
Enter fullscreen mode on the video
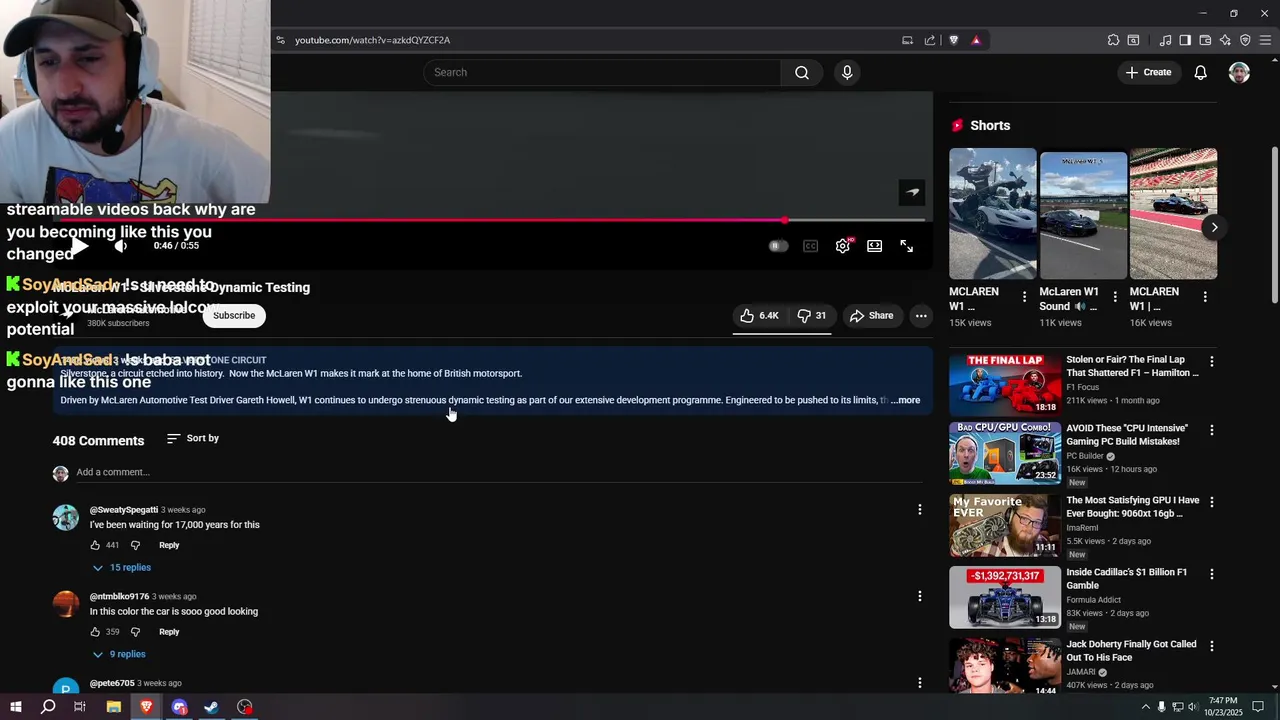[907, 246]
